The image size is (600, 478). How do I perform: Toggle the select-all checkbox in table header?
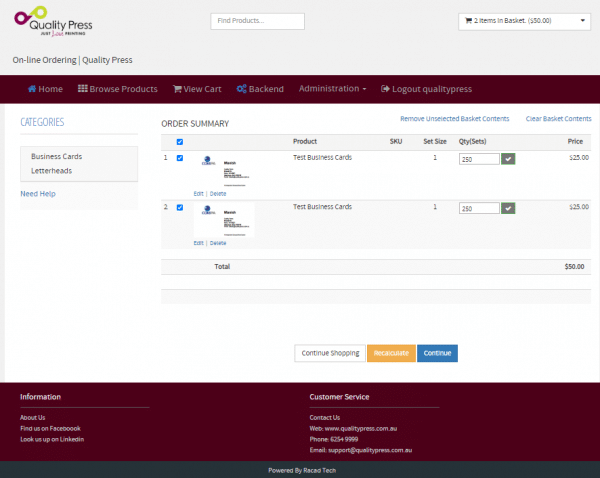pyautogui.click(x=180, y=142)
